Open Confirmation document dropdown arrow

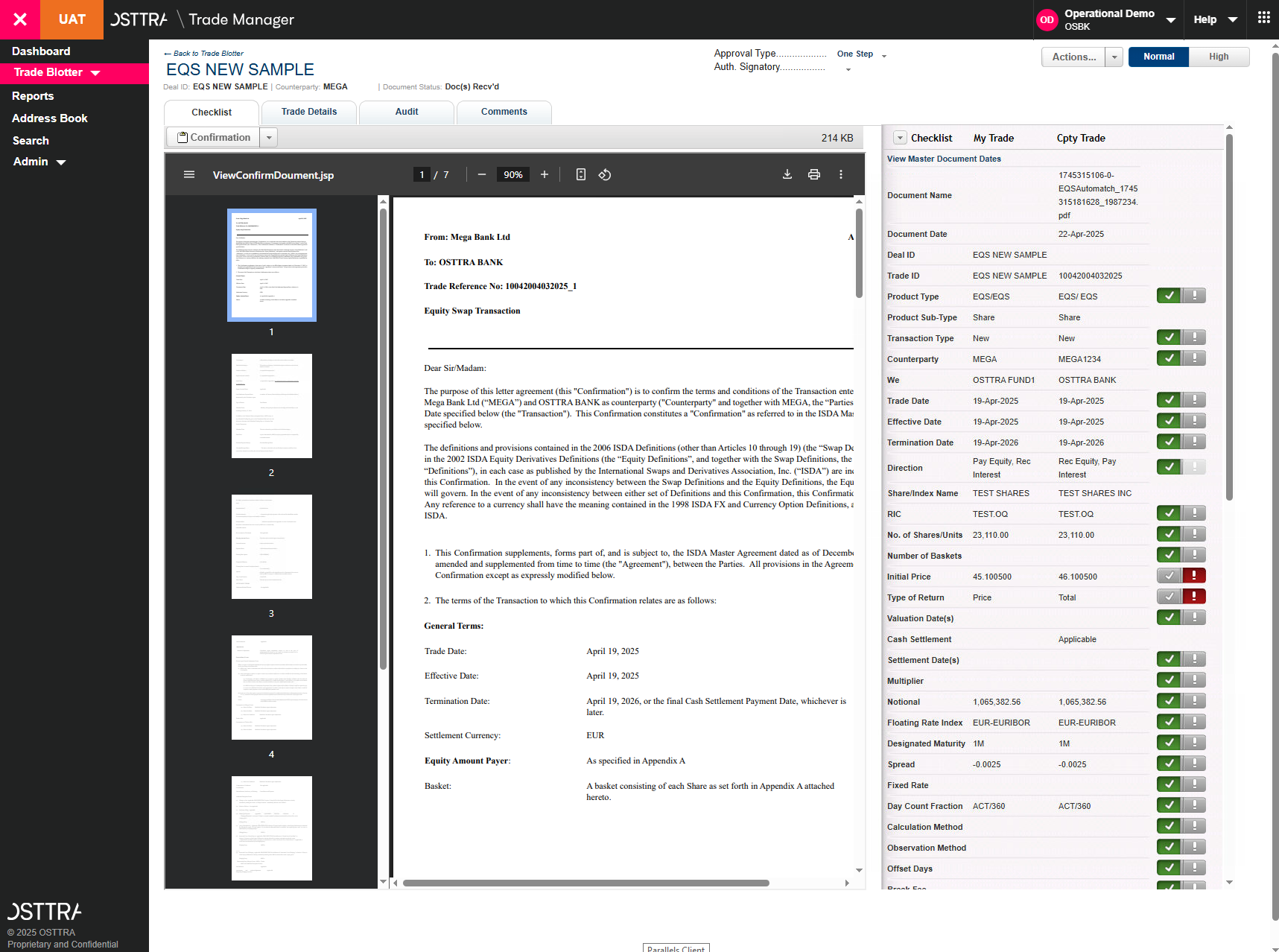[269, 137]
